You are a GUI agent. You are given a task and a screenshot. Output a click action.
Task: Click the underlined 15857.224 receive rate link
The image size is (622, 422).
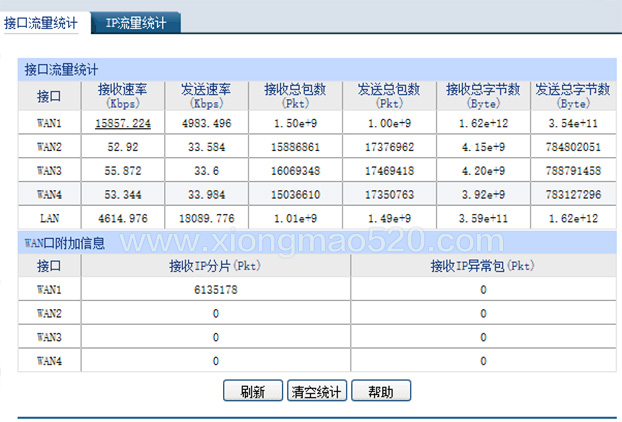[123, 123]
